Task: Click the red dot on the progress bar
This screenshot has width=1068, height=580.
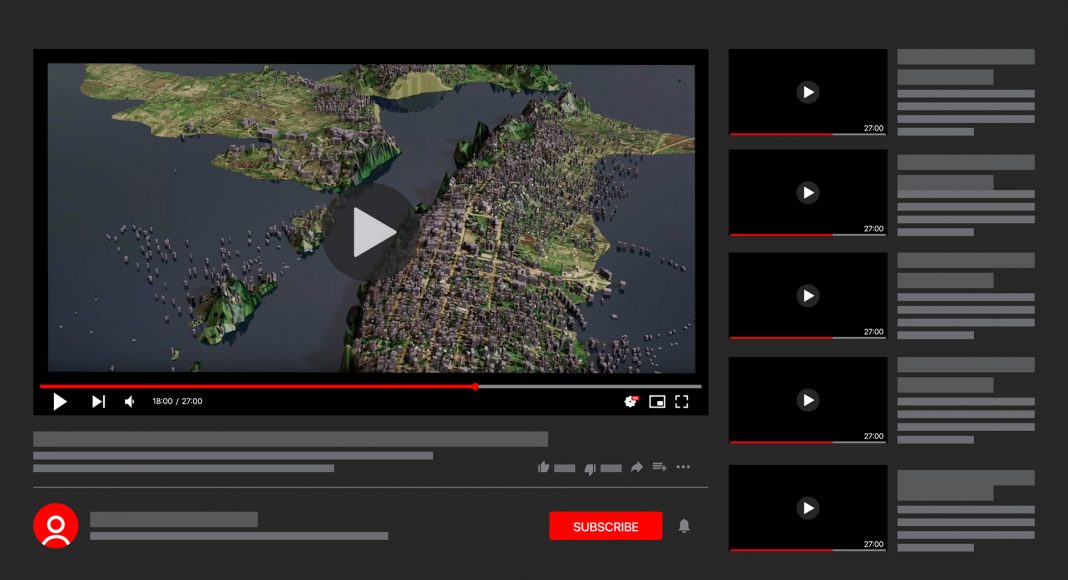Action: point(475,386)
